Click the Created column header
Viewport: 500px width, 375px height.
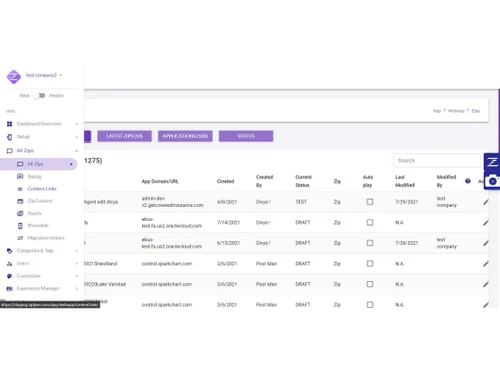click(225, 181)
